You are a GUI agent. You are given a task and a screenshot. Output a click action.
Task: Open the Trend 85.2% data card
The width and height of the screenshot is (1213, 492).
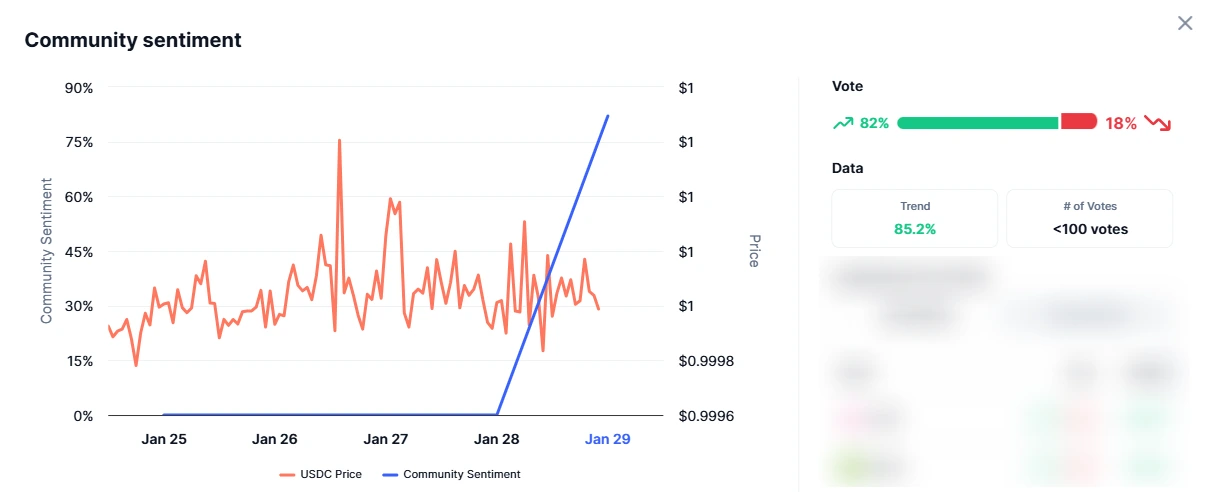pos(915,218)
